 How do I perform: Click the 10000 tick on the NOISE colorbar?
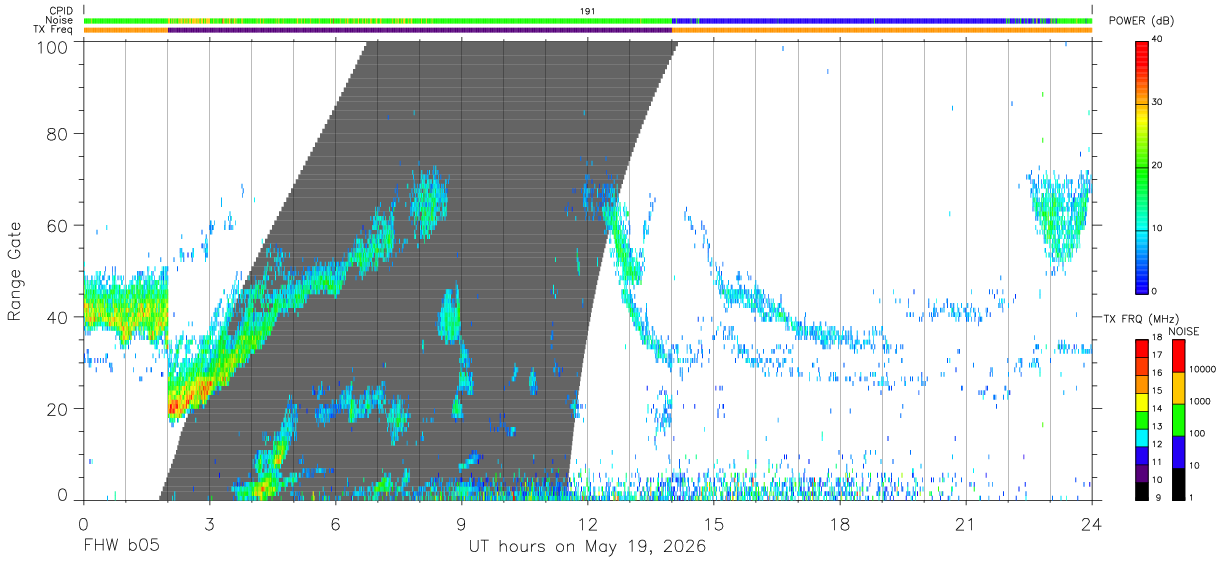(x=1204, y=369)
